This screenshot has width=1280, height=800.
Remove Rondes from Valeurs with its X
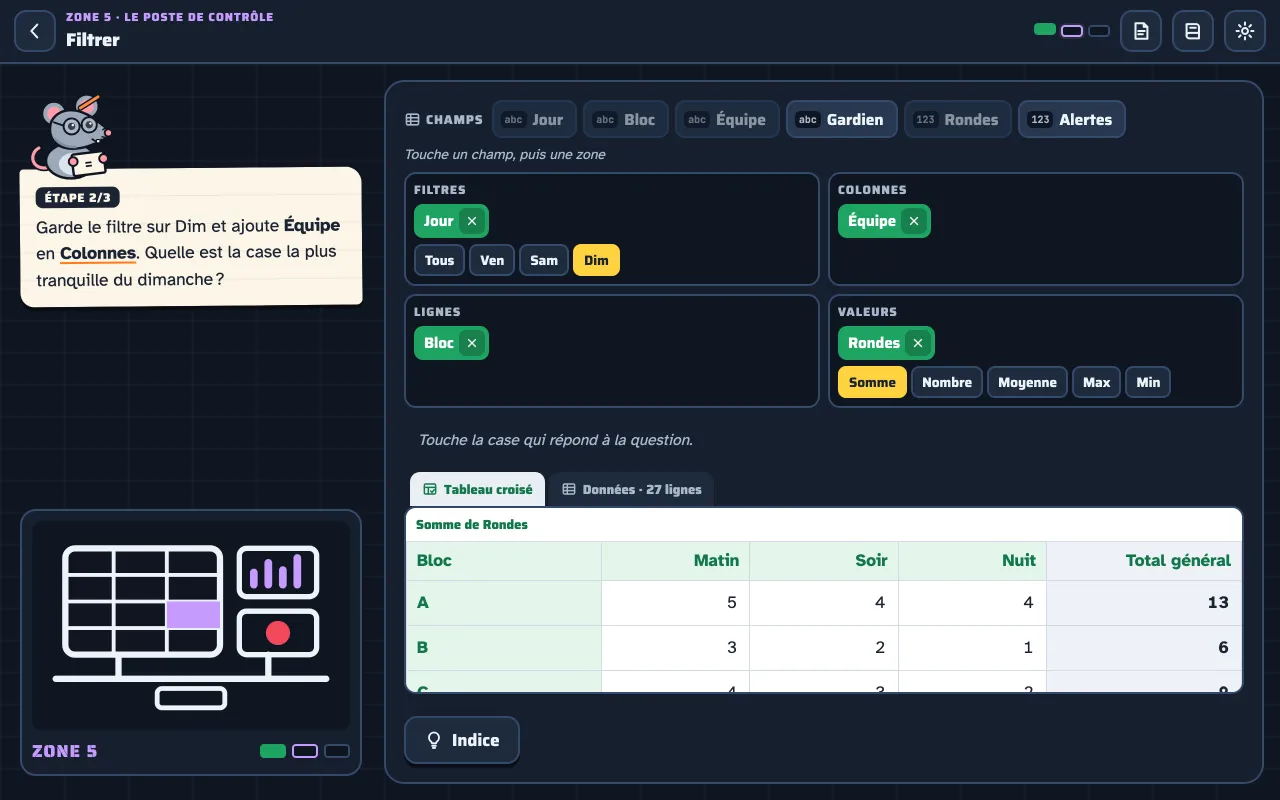(x=918, y=343)
